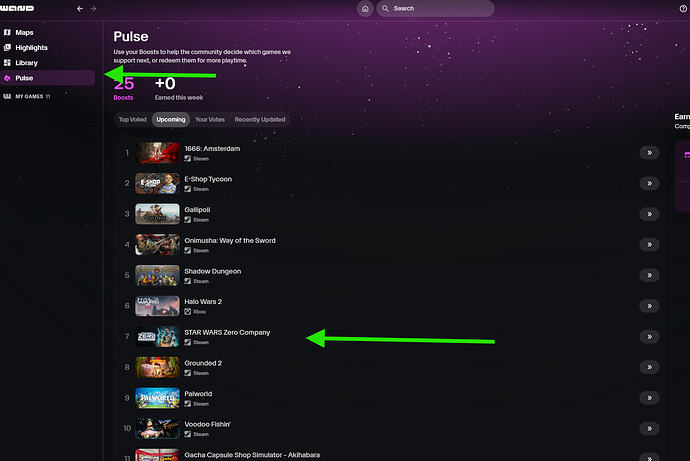The image size is (690, 461).
Task: Select Pulse in the sidebar
Action: pyautogui.click(x=48, y=78)
